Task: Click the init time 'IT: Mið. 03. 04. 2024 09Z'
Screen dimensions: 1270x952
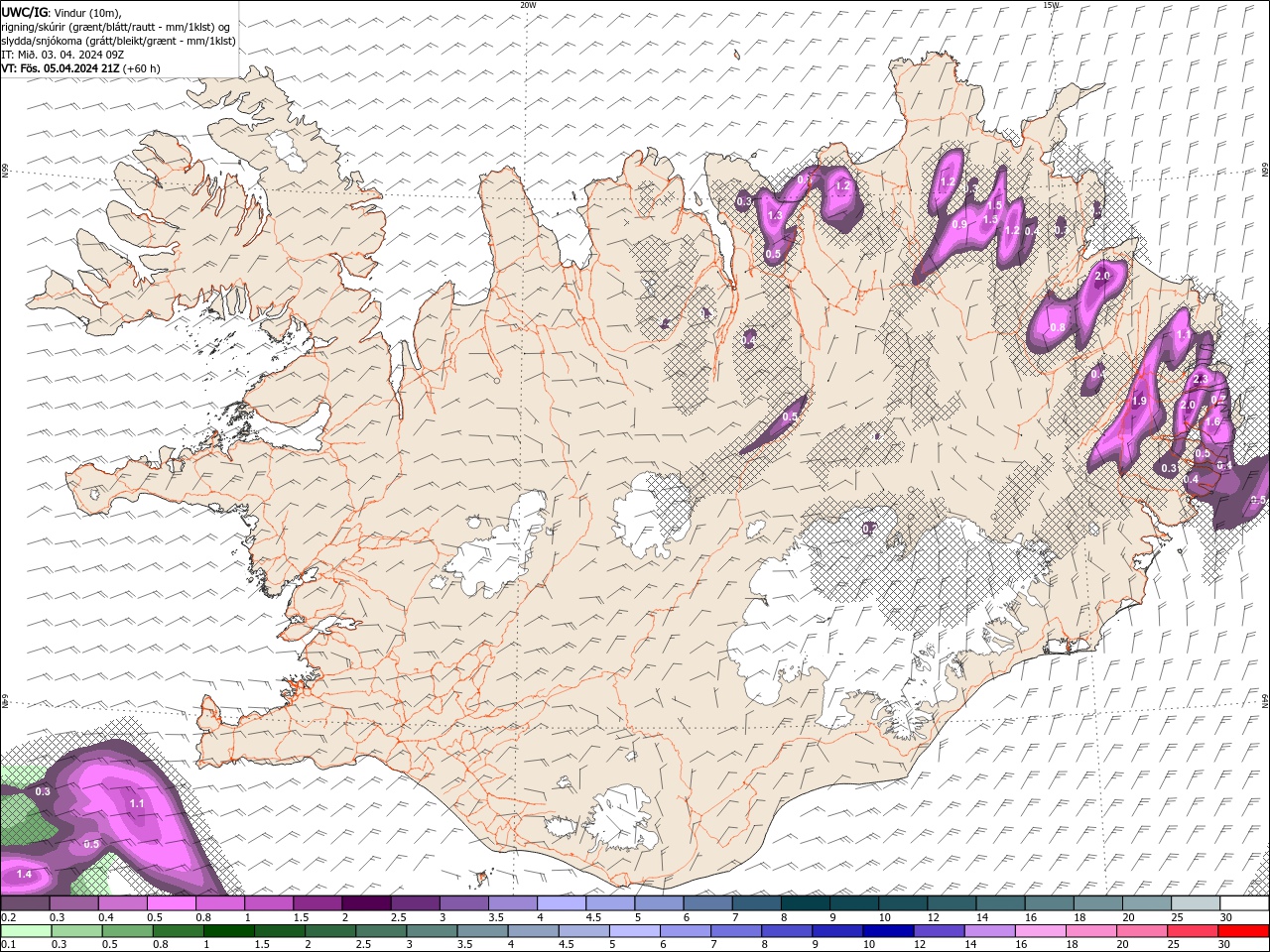Action: (62, 55)
